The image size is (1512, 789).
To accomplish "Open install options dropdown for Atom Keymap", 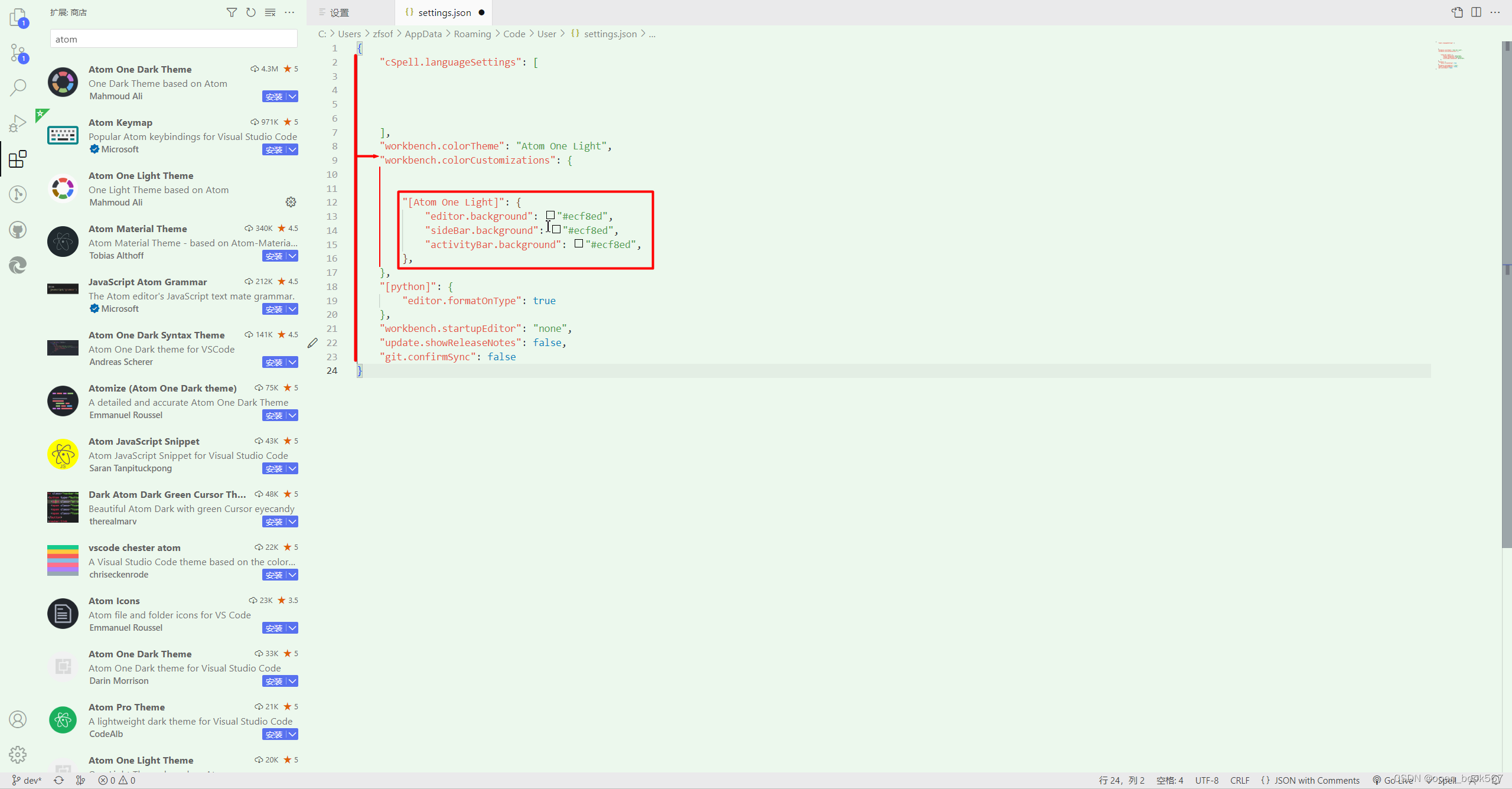I will pyautogui.click(x=292, y=149).
